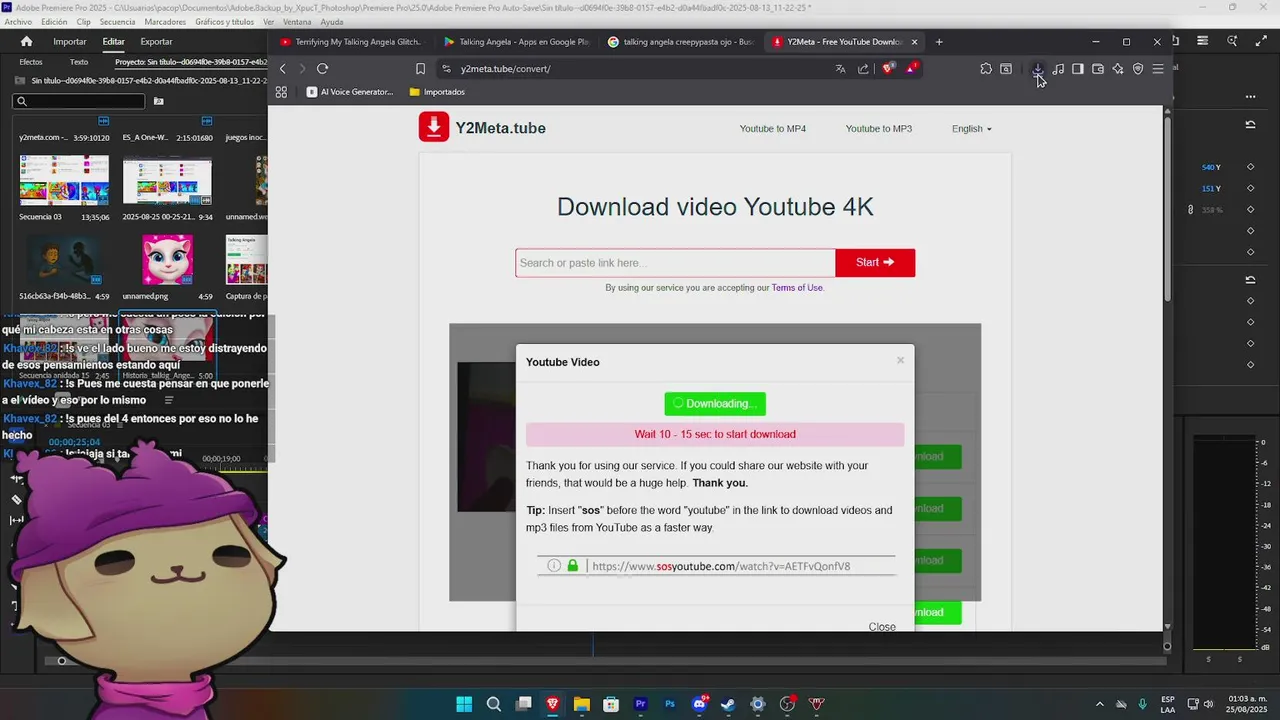Viewport: 1280px width, 720px height.
Task: Click the red Start button
Action: (x=875, y=263)
